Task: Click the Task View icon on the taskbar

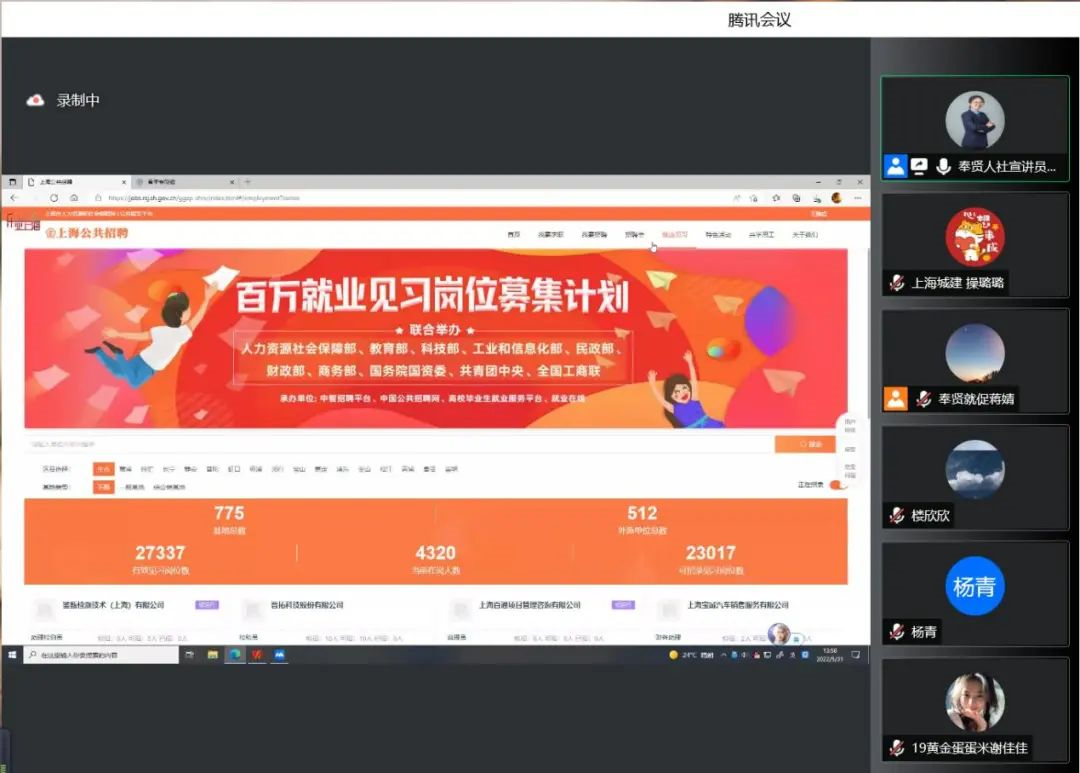Action: click(x=190, y=655)
